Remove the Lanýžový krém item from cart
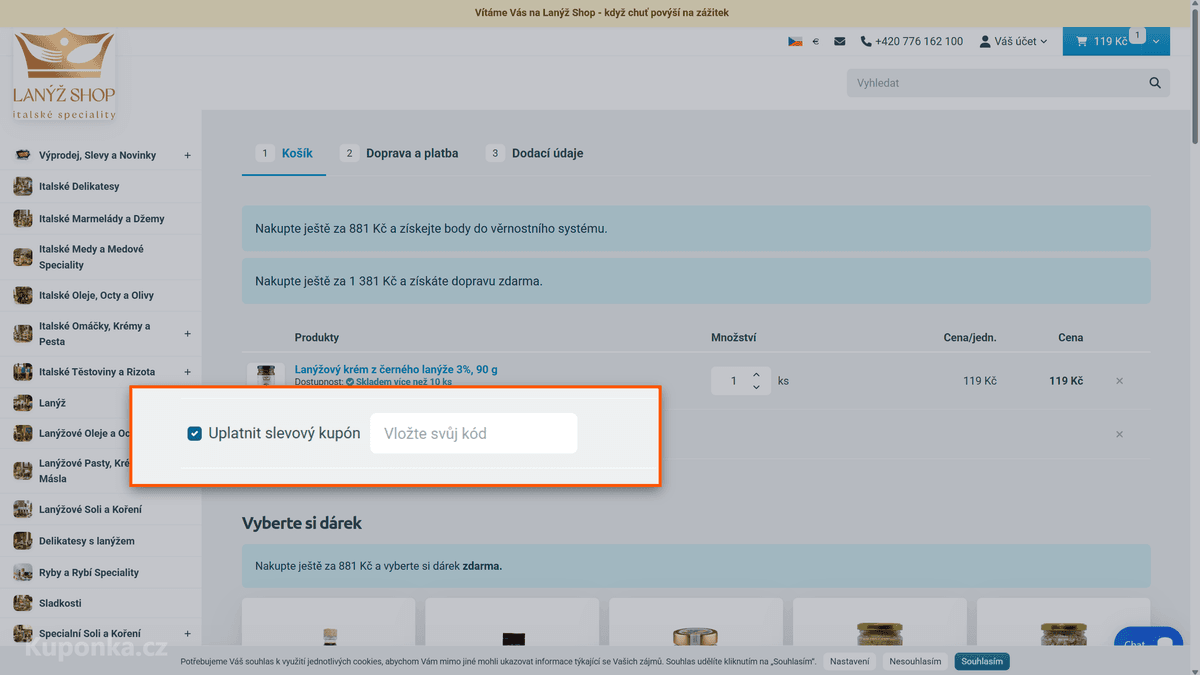The image size is (1200, 675). coord(1119,381)
